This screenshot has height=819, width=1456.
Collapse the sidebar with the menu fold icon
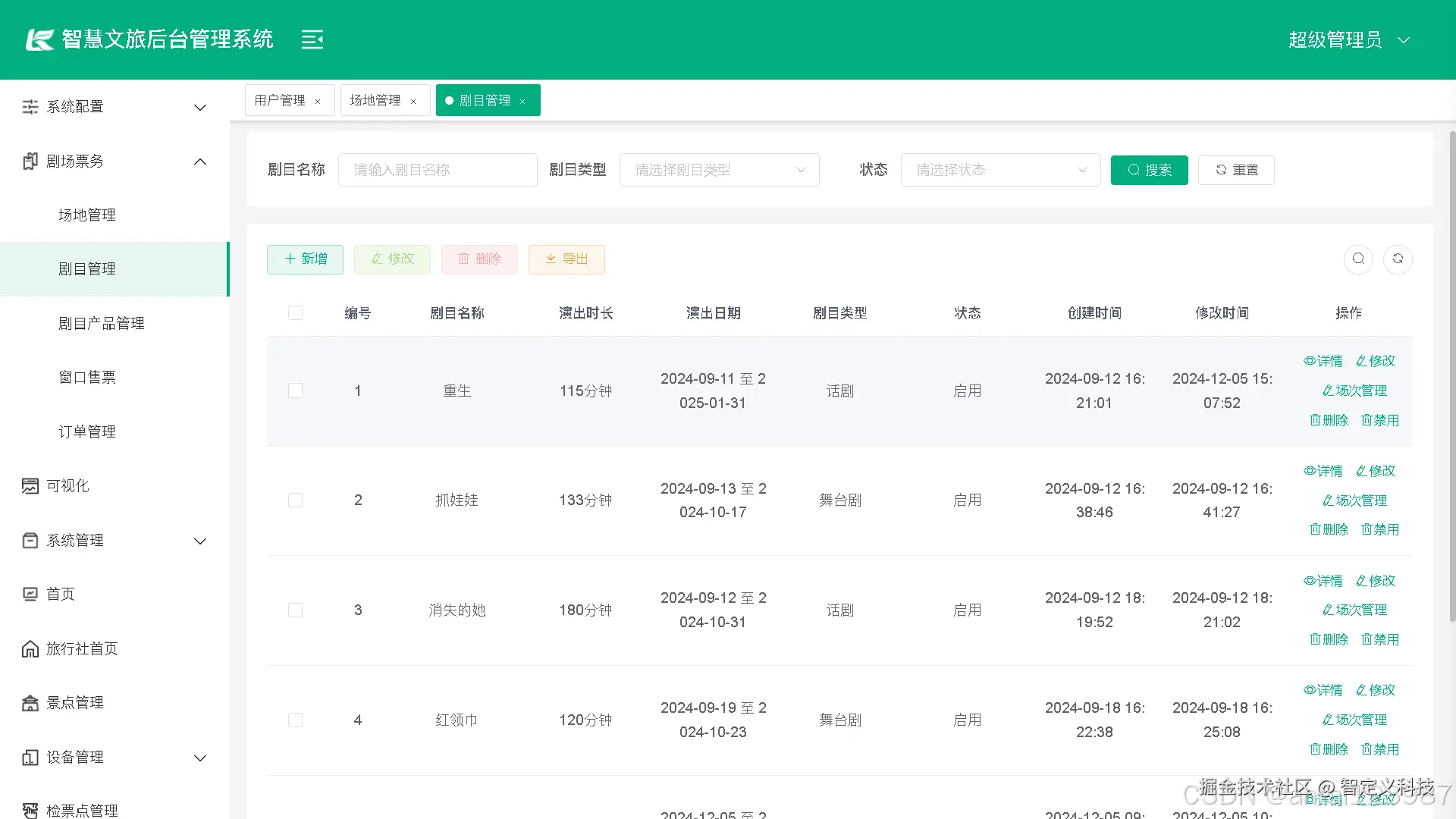coord(312,39)
